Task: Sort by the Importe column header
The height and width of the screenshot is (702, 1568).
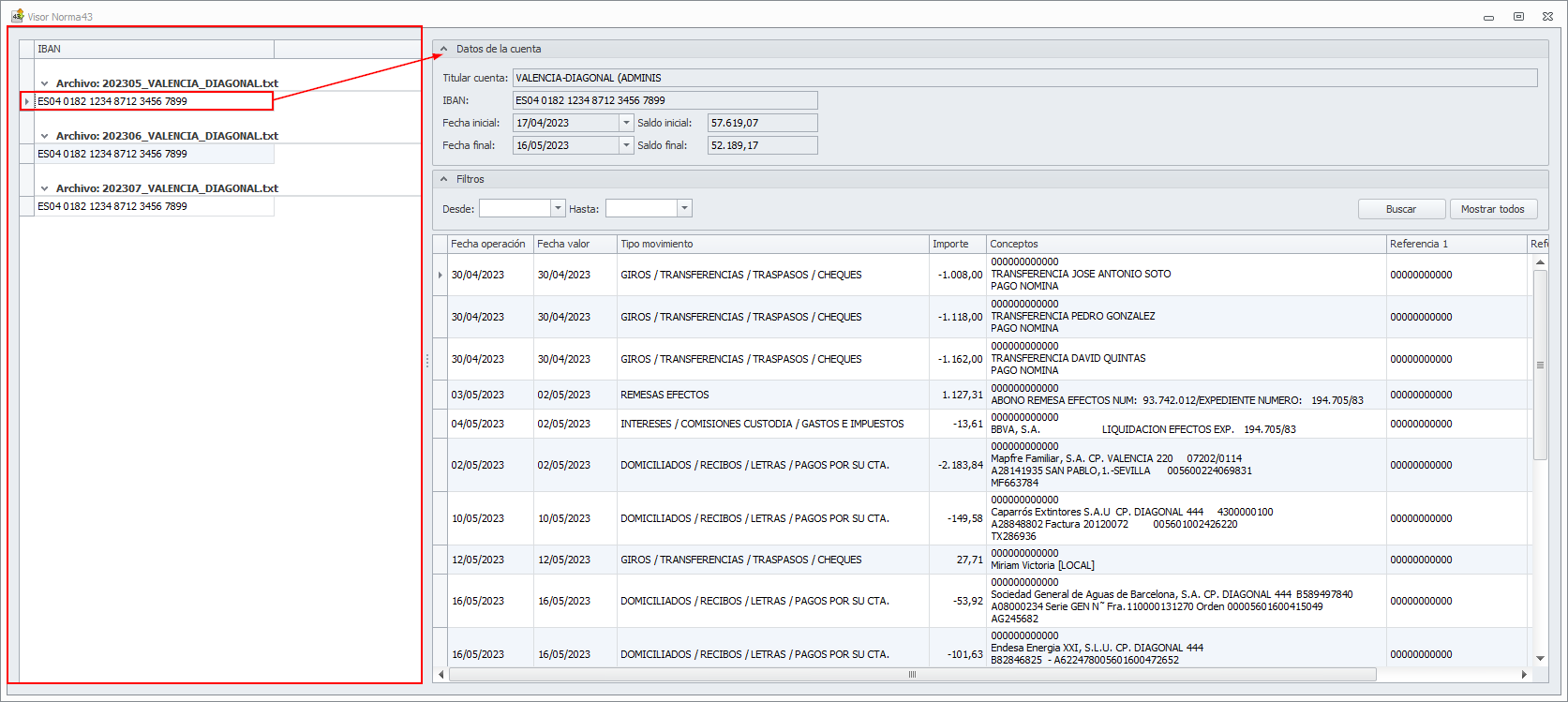Action: [956, 244]
